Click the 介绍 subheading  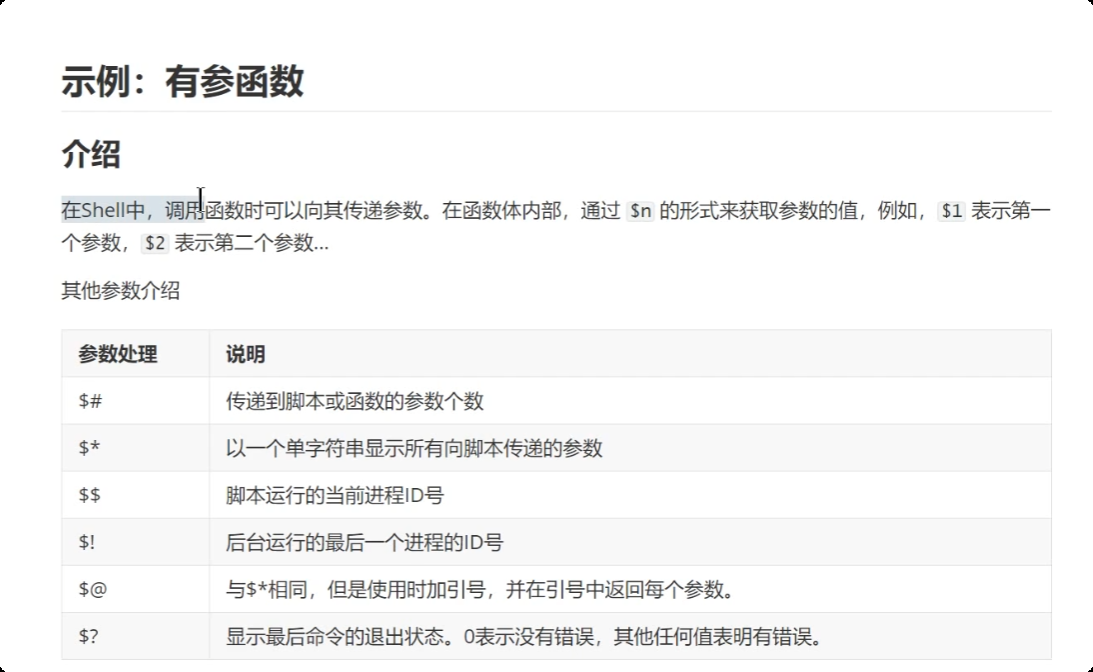(x=91, y=154)
